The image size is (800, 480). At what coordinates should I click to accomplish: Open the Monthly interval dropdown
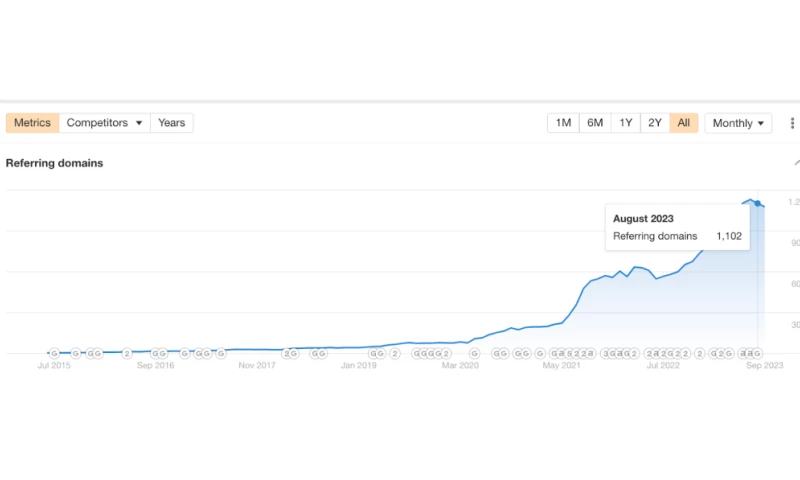coord(739,123)
